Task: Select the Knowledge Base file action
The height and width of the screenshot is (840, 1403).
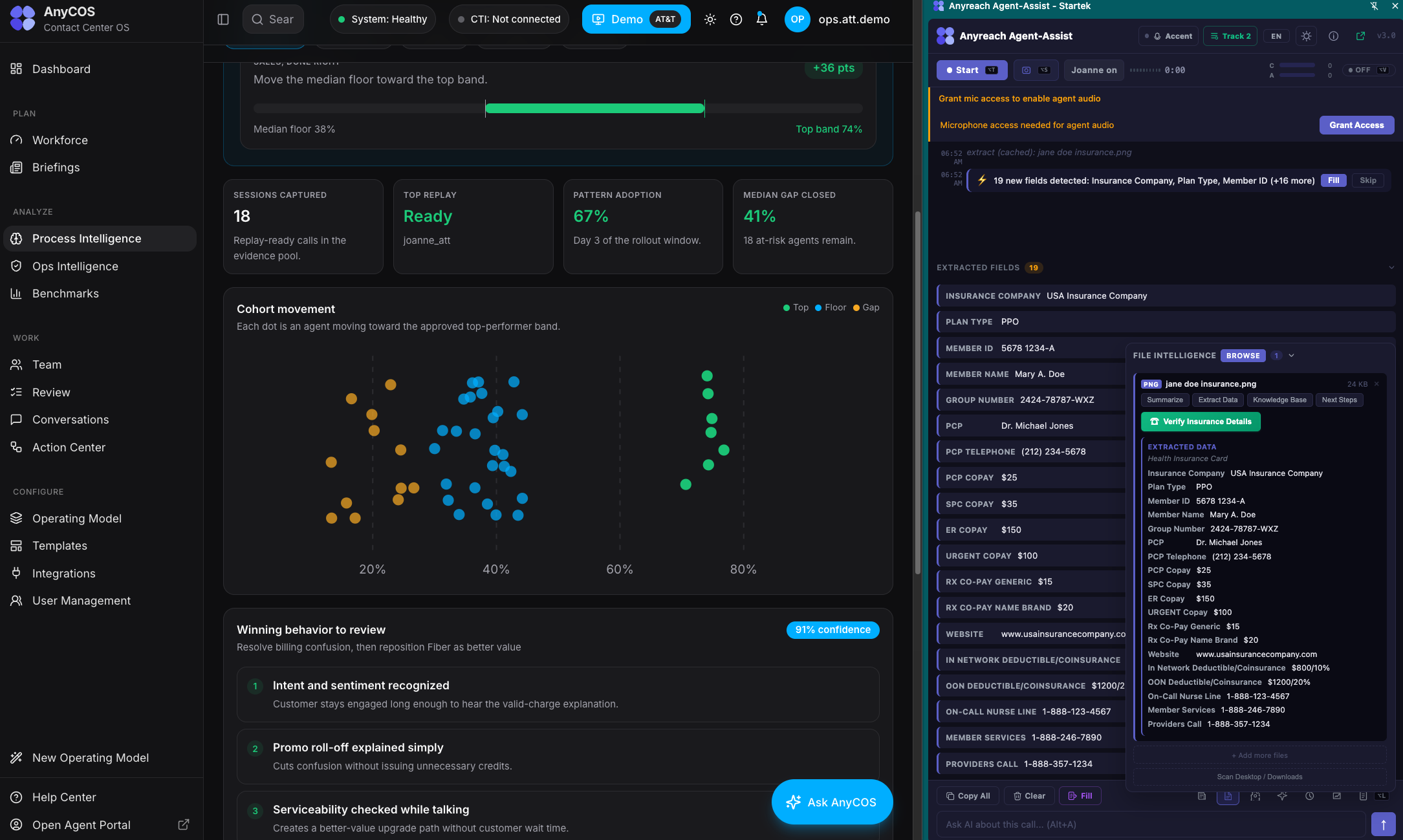Action: [1279, 400]
